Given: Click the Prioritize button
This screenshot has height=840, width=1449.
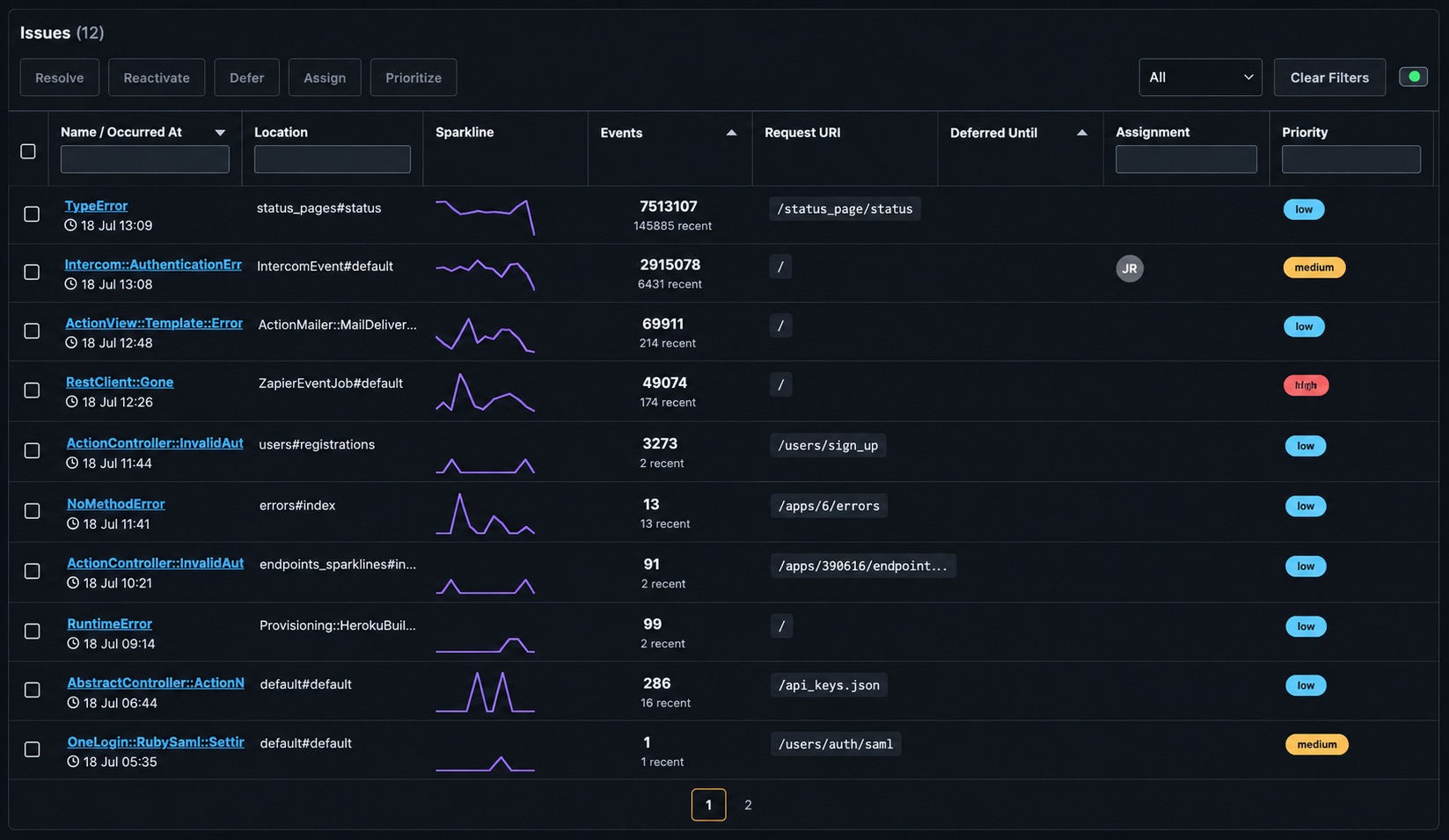Looking at the screenshot, I should click(413, 77).
